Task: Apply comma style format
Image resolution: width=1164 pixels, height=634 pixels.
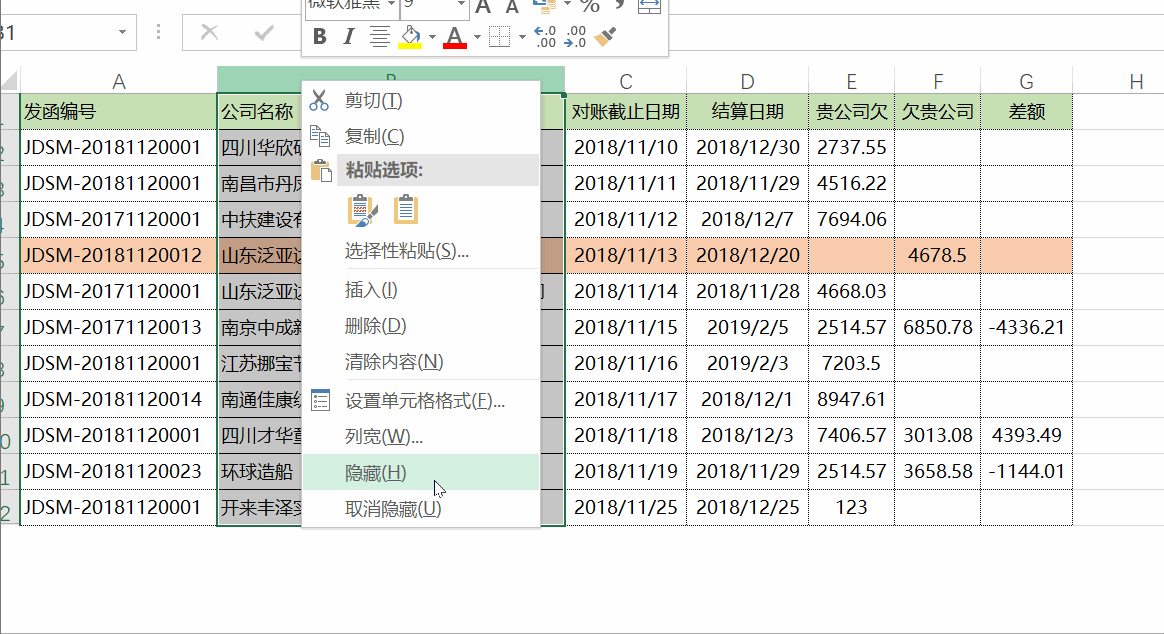Action: (x=618, y=6)
